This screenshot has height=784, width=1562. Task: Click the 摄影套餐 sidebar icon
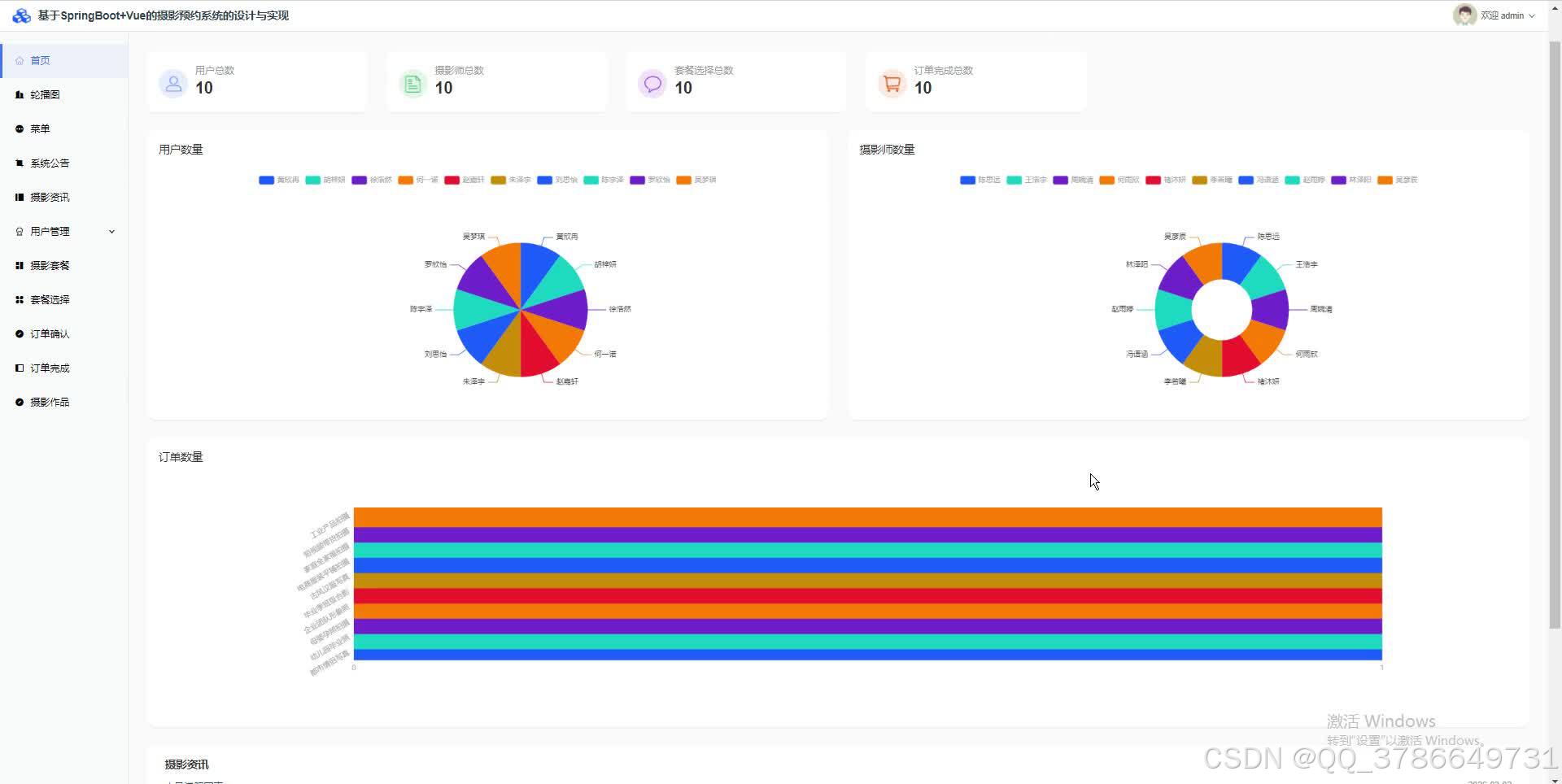click(x=20, y=266)
